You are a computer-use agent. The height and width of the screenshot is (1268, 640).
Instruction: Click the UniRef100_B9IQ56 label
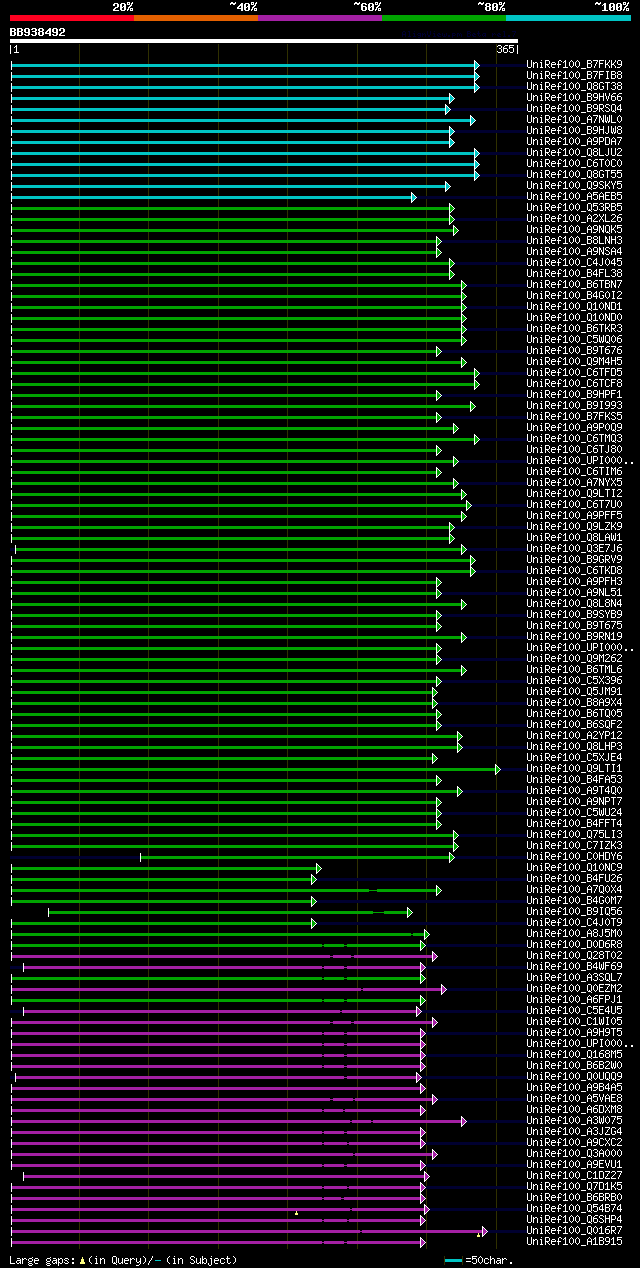[x=574, y=912]
